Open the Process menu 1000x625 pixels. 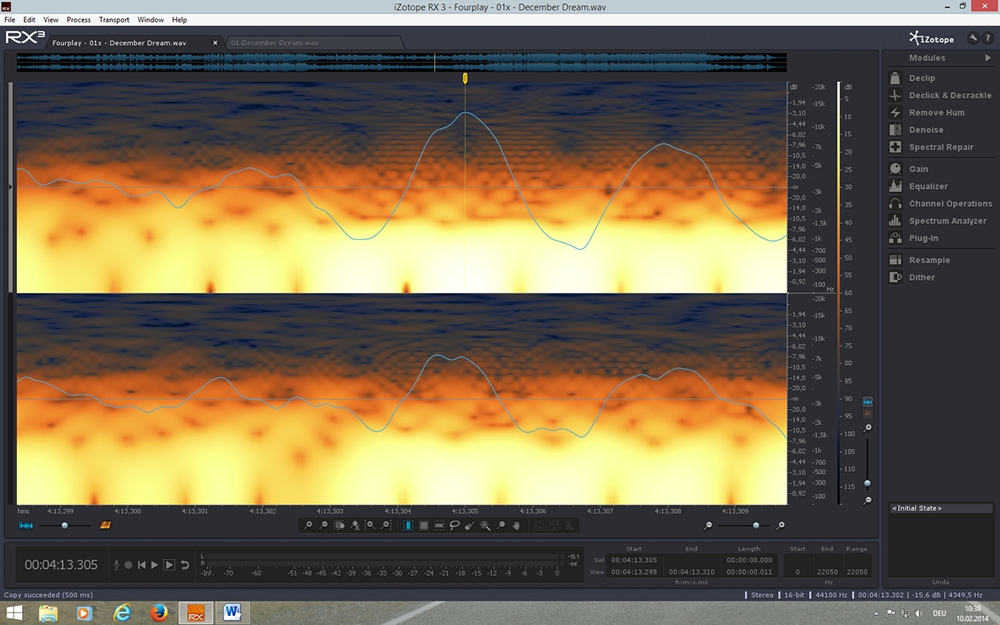(x=78, y=20)
